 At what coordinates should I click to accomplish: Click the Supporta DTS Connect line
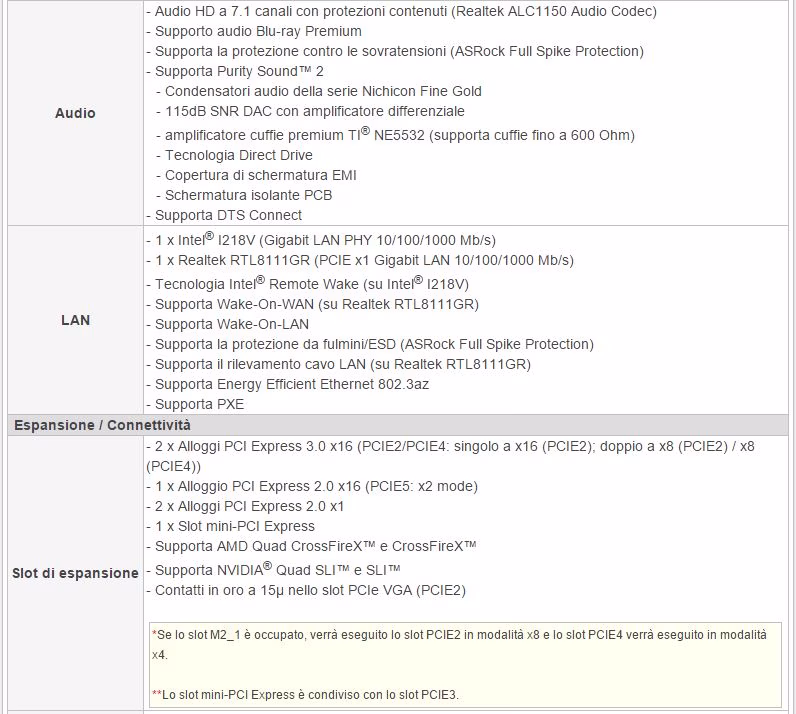[x=224, y=215]
